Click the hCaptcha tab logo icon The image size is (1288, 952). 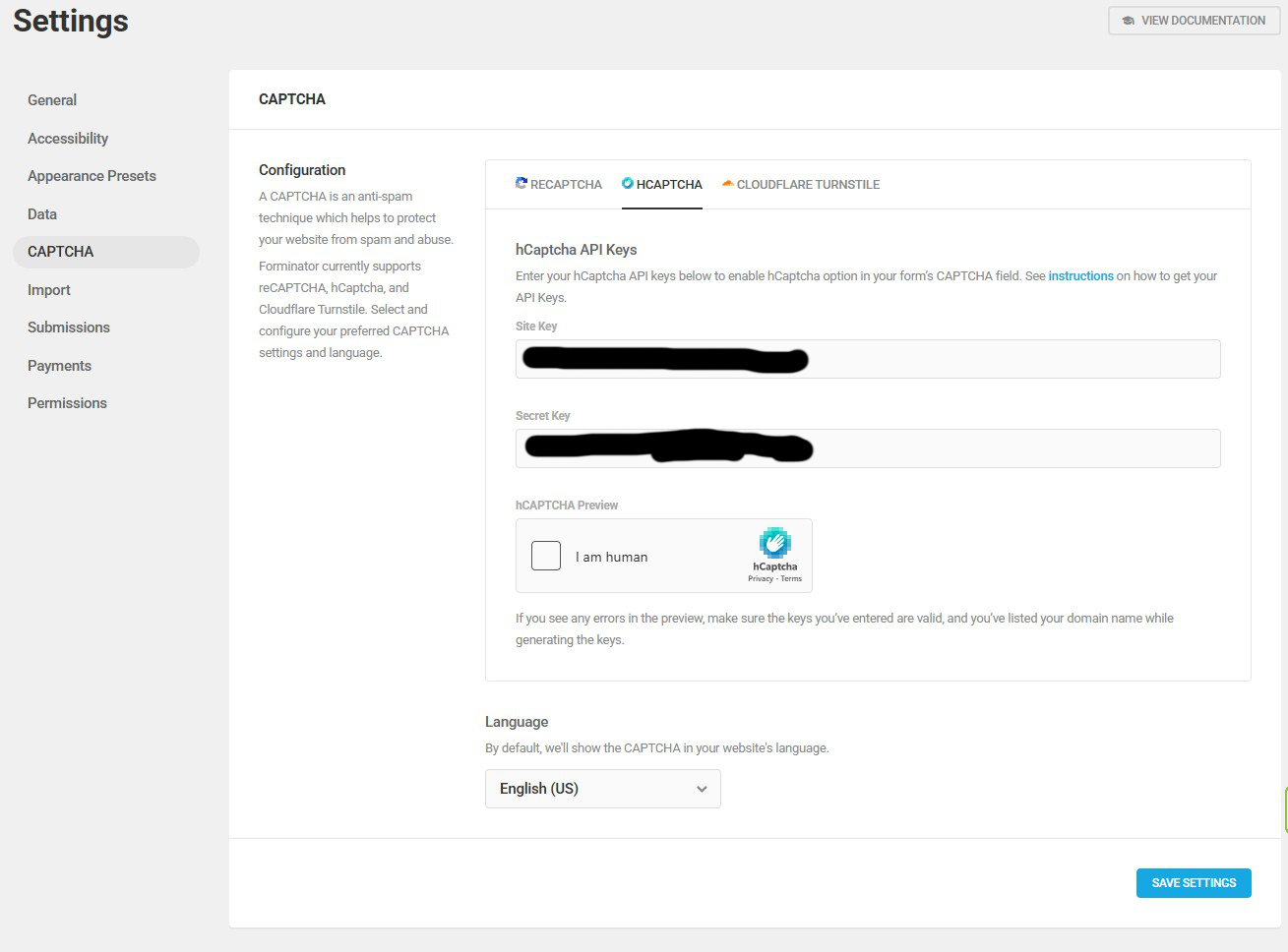(x=628, y=183)
